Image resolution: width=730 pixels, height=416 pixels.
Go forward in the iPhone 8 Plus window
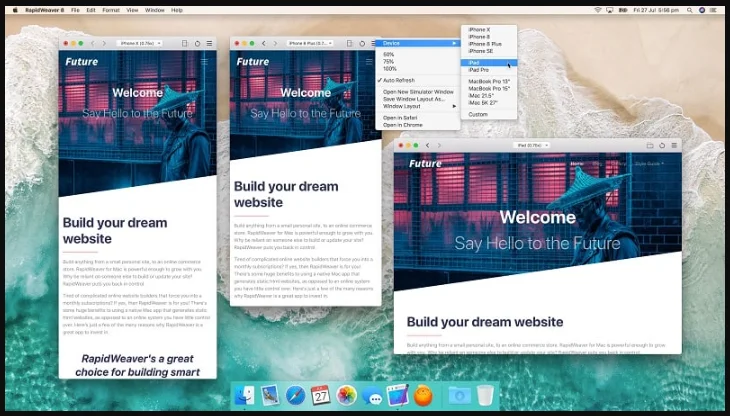[x=275, y=43]
